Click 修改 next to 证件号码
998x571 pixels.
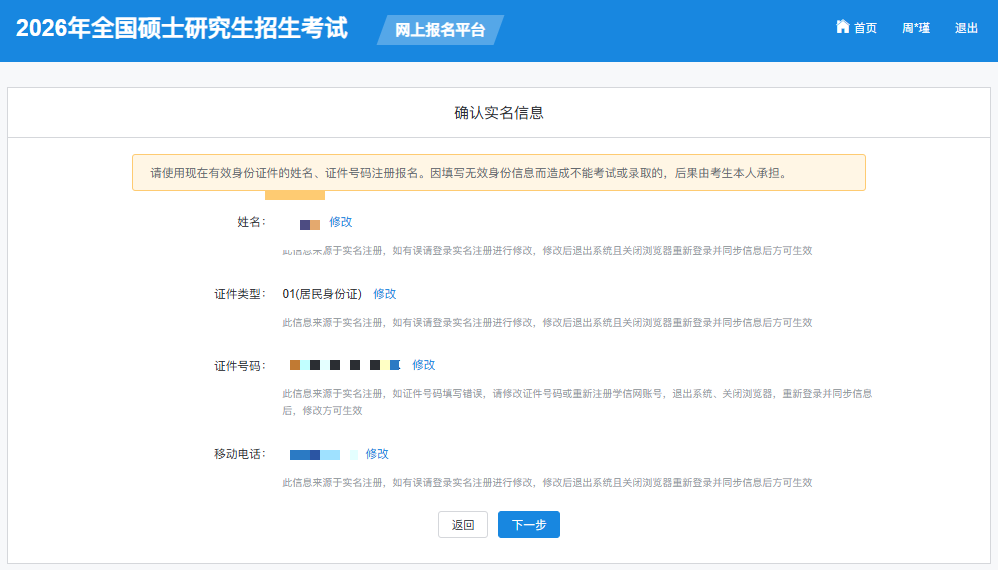pos(423,365)
